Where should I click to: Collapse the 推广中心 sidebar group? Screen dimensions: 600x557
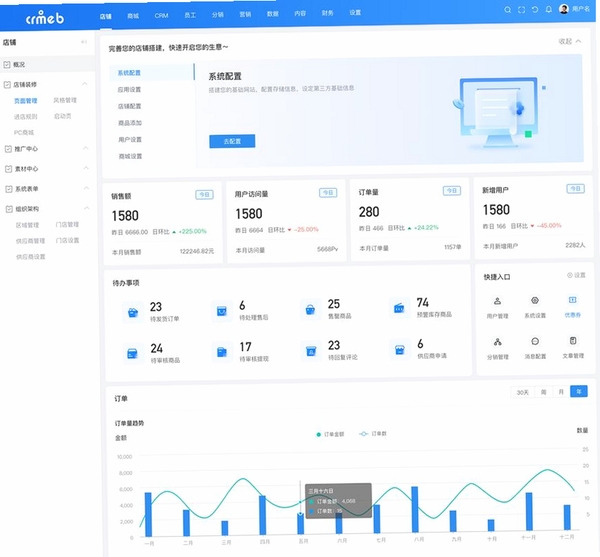(86, 148)
